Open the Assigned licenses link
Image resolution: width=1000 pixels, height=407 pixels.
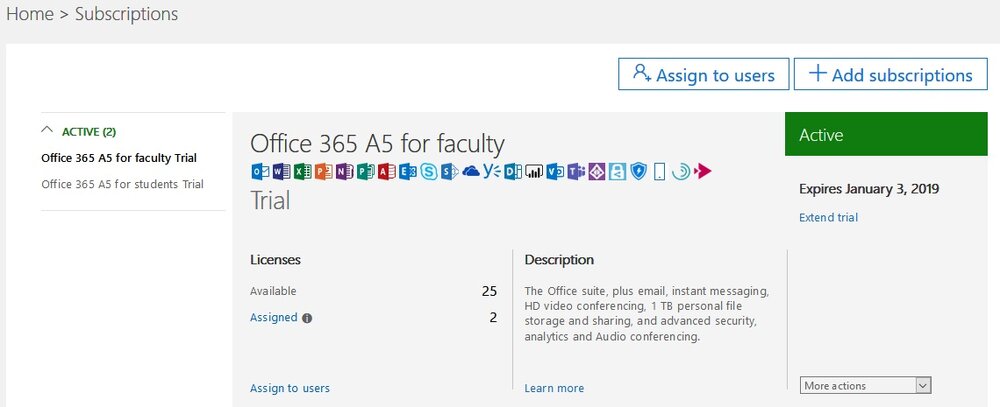(x=274, y=317)
